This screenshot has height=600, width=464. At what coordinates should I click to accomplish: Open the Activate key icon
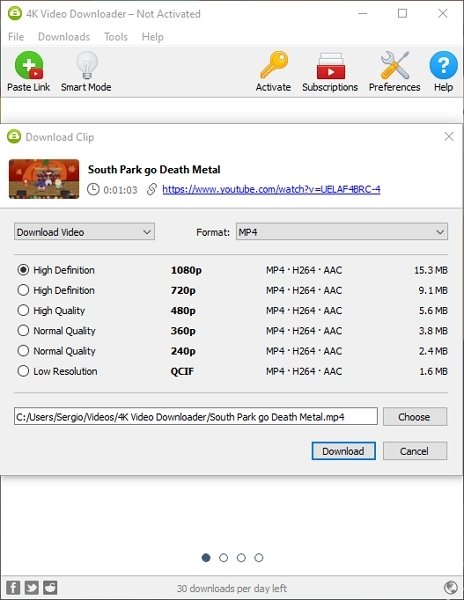[x=274, y=65]
